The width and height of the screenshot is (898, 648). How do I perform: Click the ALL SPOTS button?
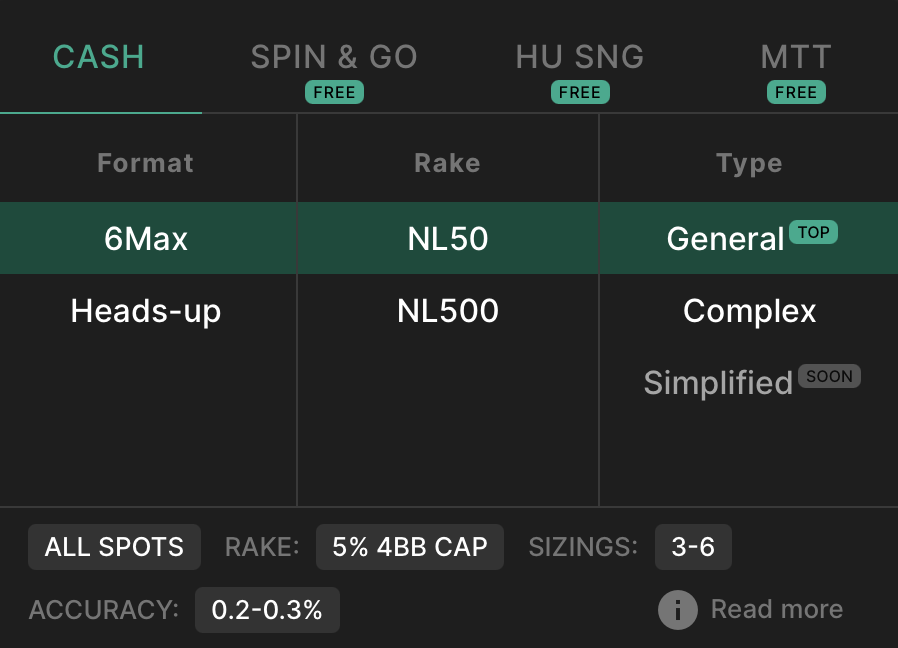point(115,547)
